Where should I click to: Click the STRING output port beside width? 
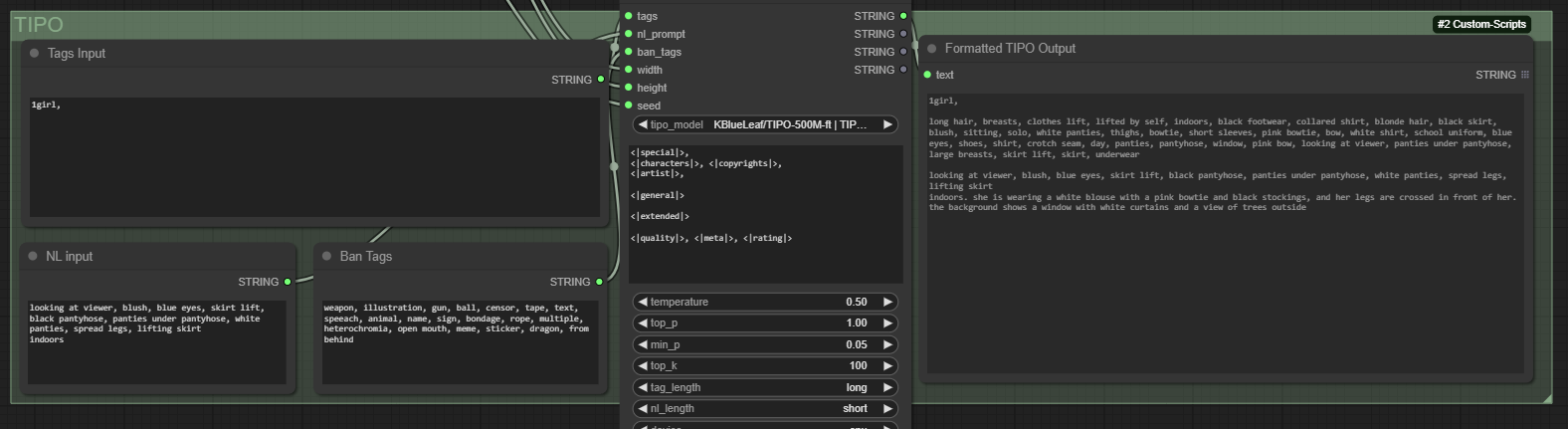pyautogui.click(x=903, y=70)
